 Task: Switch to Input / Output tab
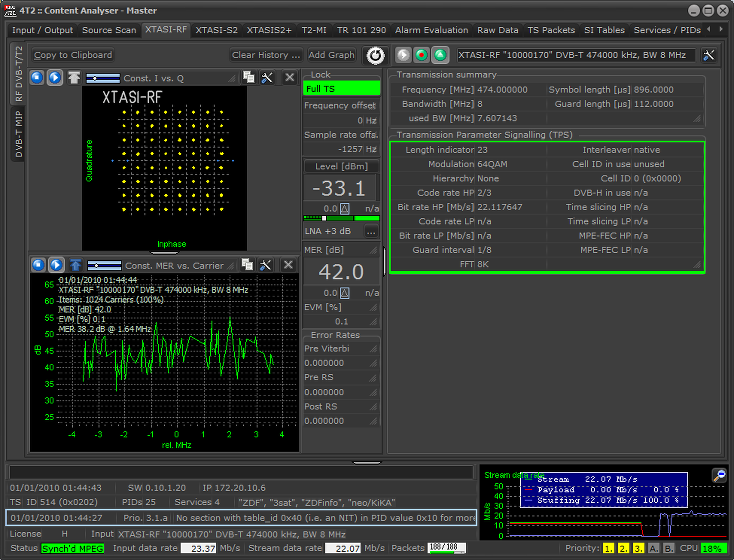point(43,30)
